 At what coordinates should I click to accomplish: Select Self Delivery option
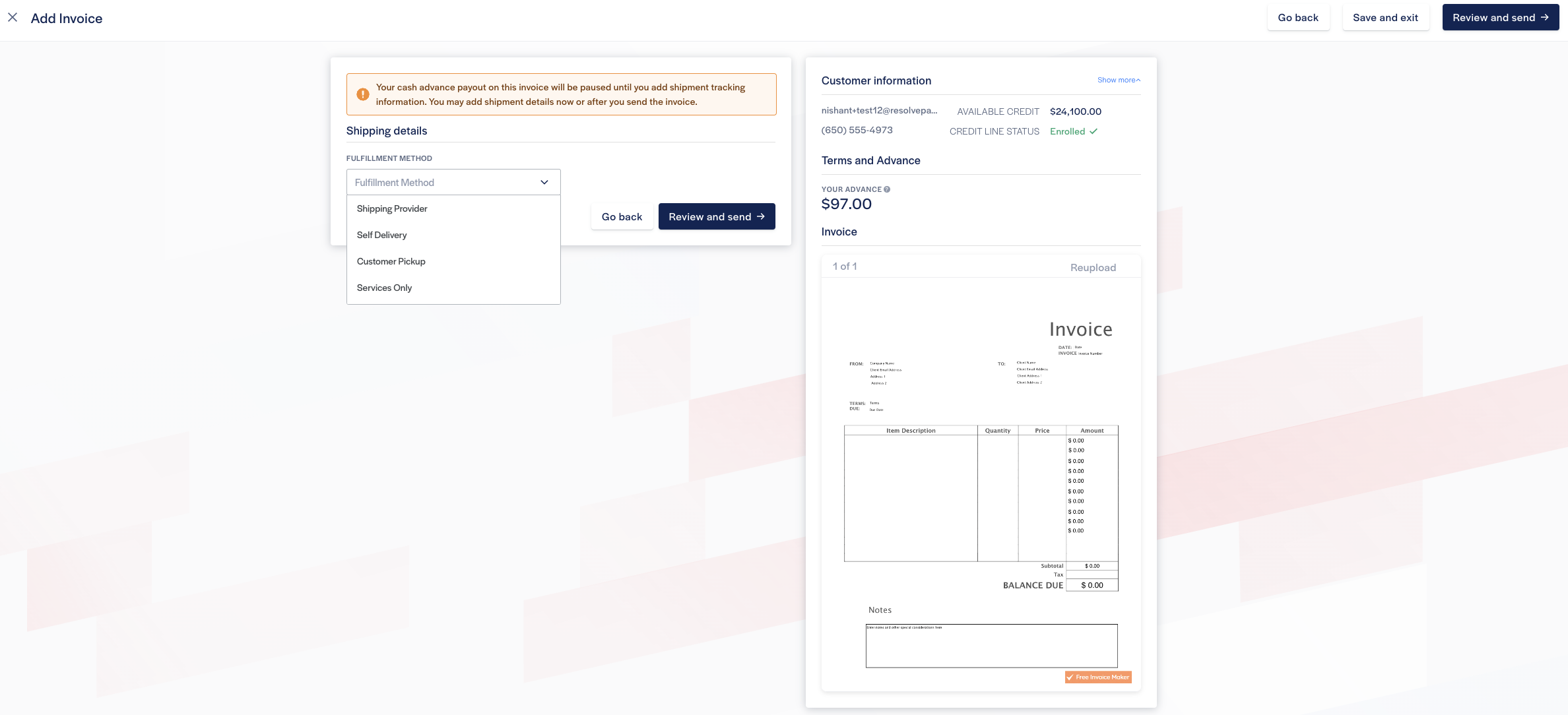click(381, 235)
